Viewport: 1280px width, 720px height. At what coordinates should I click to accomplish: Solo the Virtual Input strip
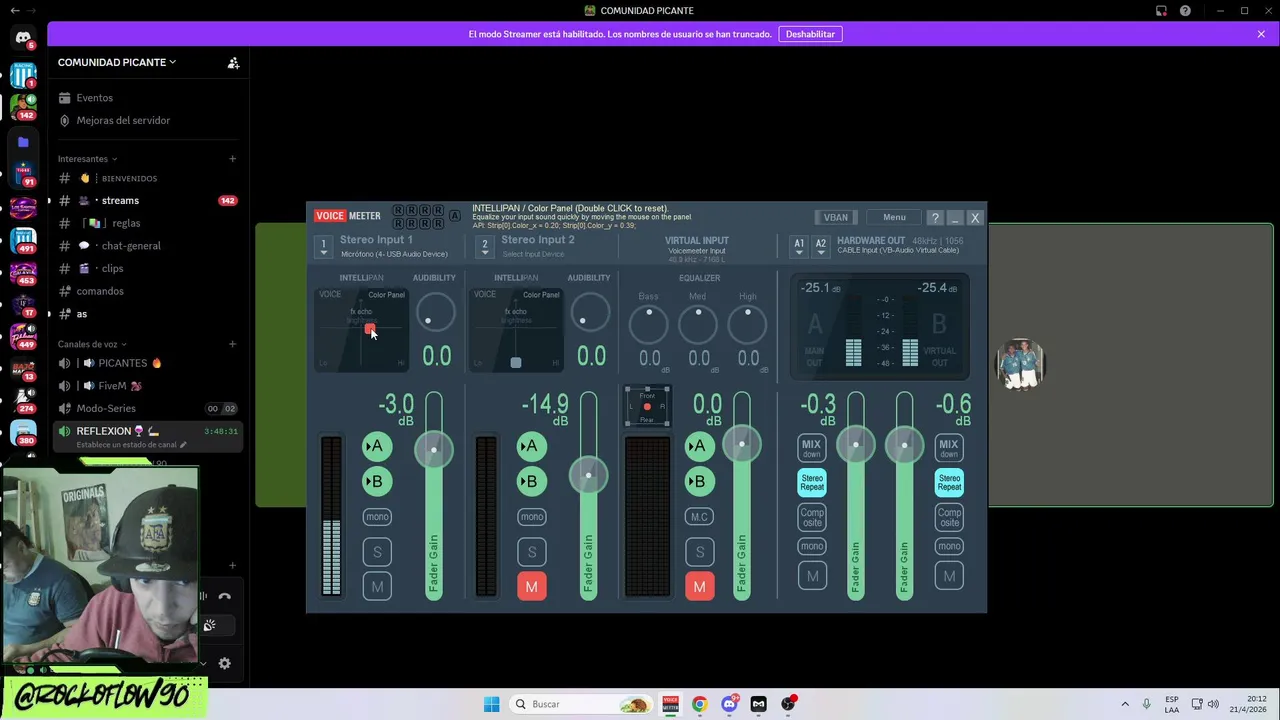[x=700, y=552]
